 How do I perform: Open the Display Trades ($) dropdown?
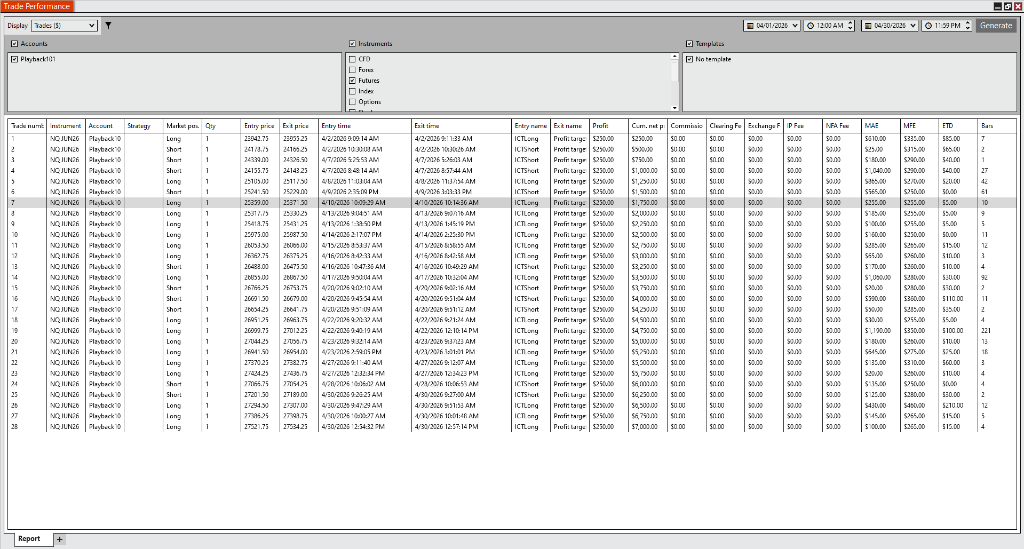pyautogui.click(x=65, y=25)
